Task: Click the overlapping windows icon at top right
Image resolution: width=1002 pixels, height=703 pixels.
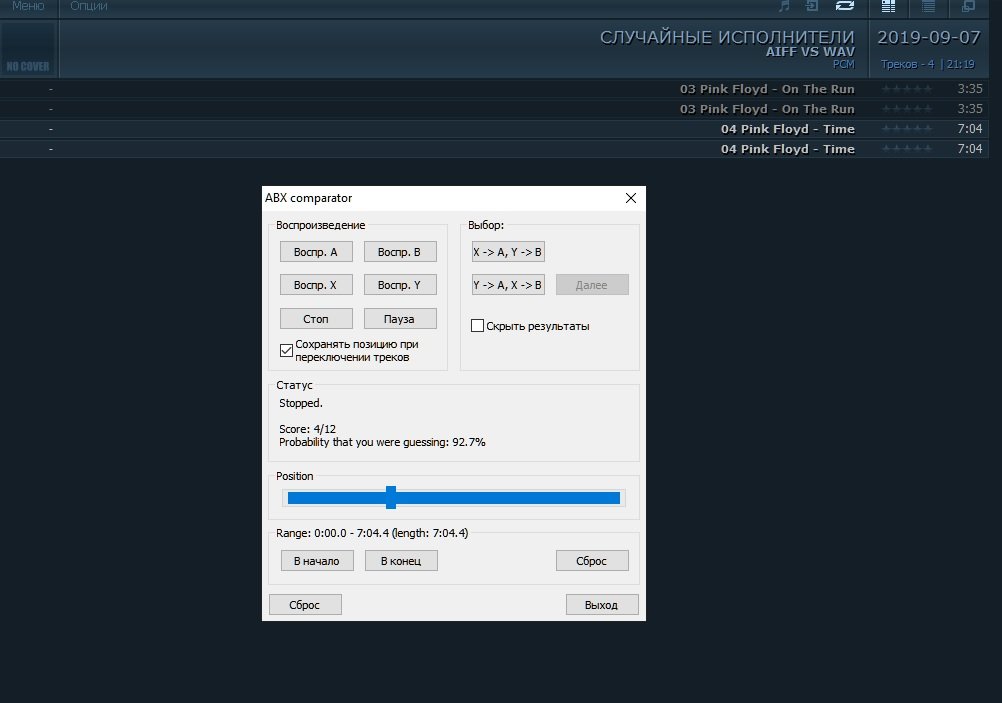Action: (x=969, y=6)
